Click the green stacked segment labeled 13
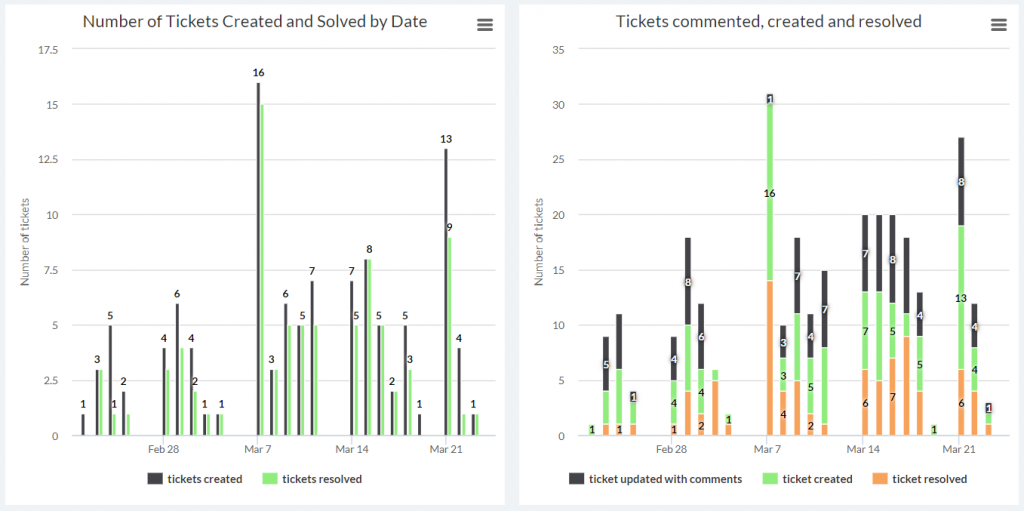This screenshot has height=511, width=1024. tap(961, 297)
